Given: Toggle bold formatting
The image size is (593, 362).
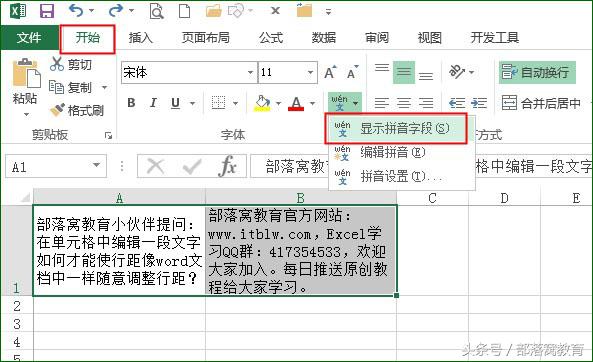Looking at the screenshot, I should point(131,103).
